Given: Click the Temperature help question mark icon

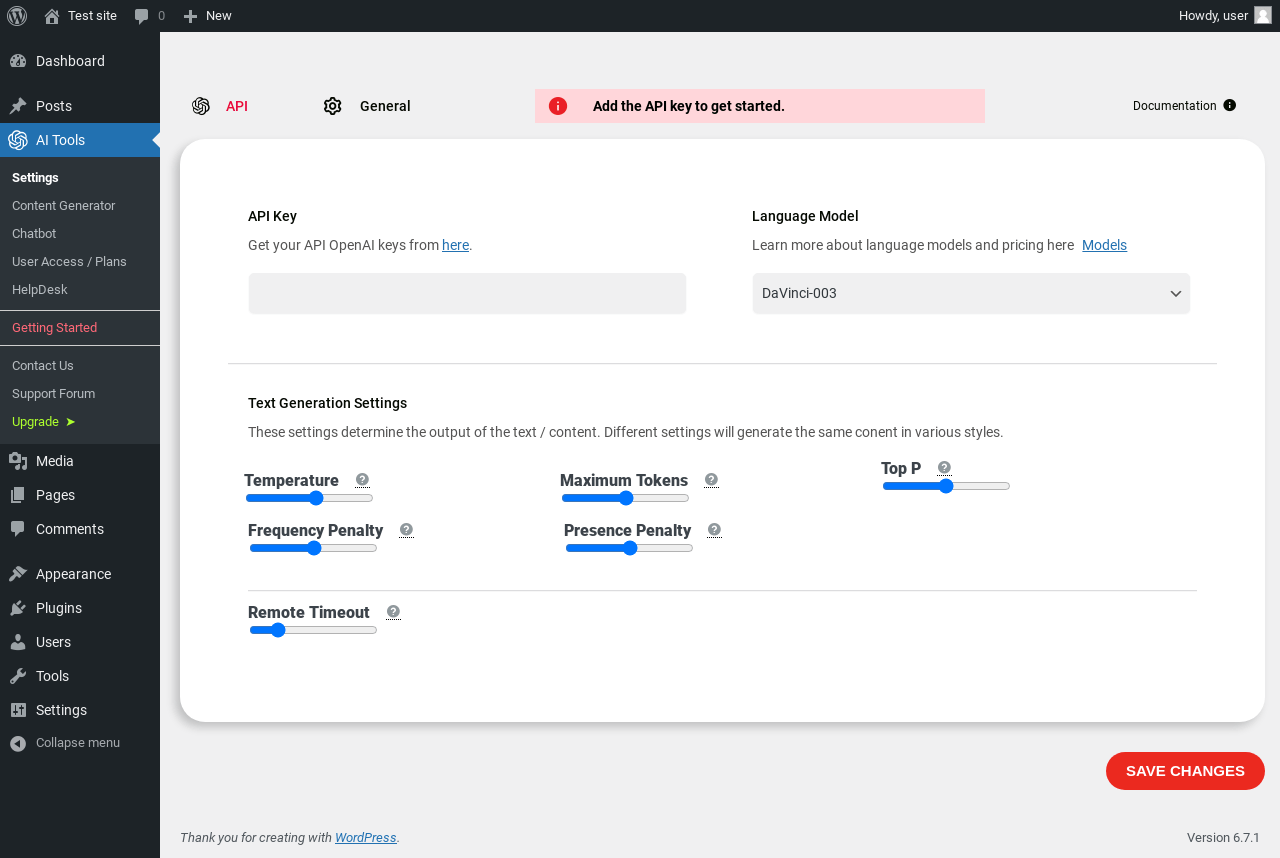Looking at the screenshot, I should point(362,480).
